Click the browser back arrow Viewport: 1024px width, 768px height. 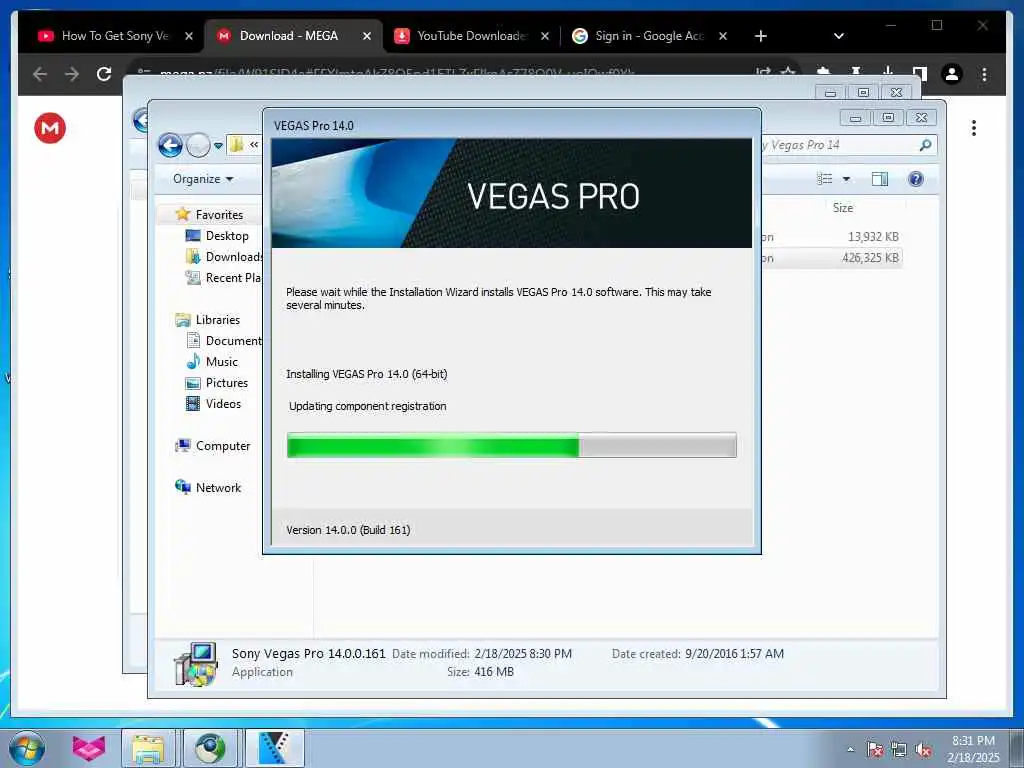(40, 74)
